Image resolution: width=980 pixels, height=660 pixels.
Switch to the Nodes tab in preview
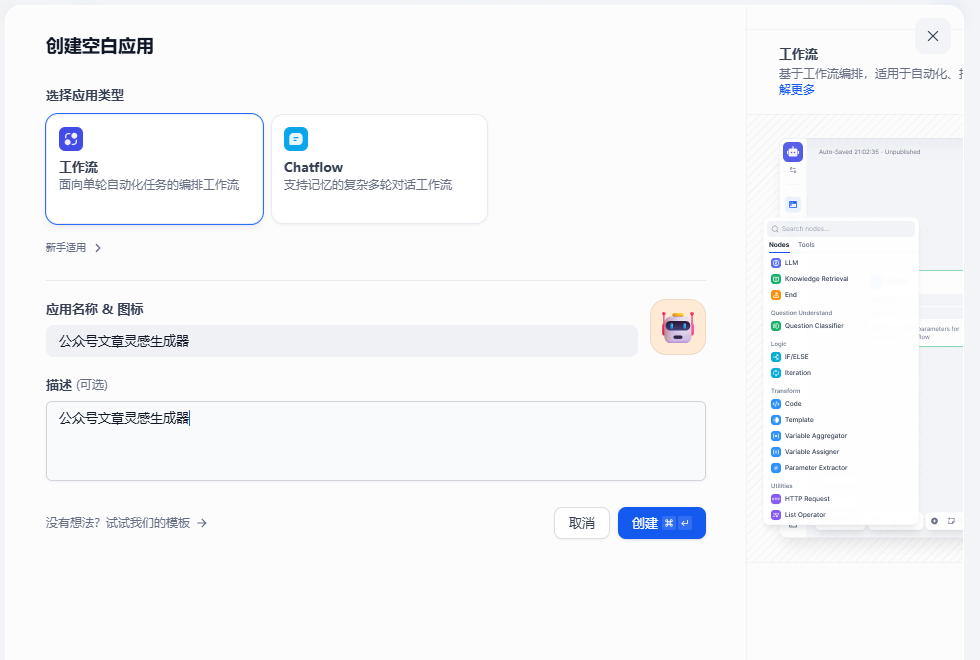(x=778, y=245)
